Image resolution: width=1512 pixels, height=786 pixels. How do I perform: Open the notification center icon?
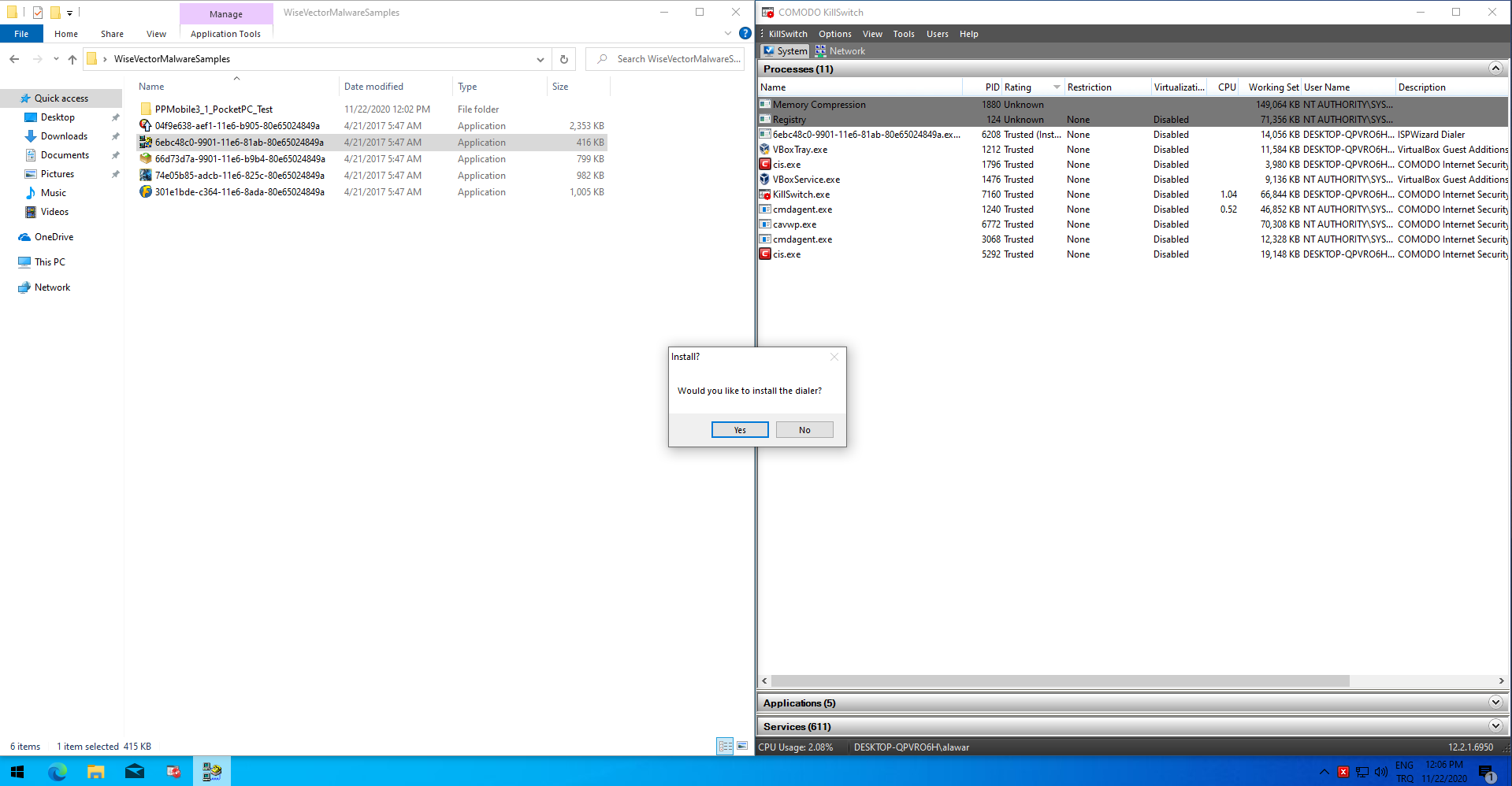pos(1486,772)
